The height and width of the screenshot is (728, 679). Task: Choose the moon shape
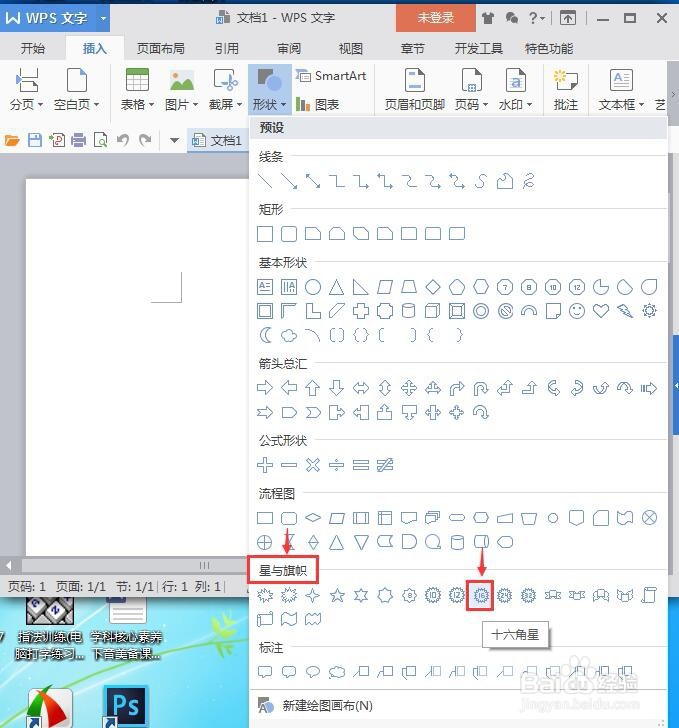pos(265,335)
